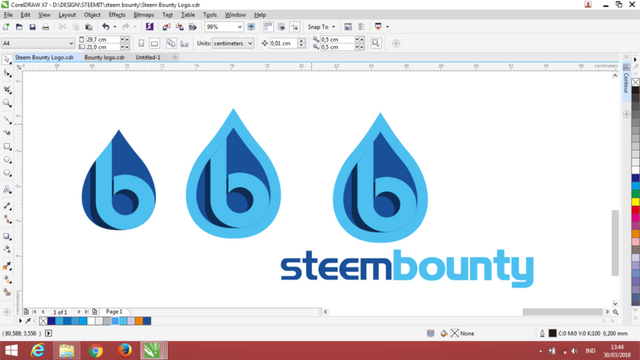Open the A4 page size dropdown
The height and width of the screenshot is (360, 640).
pos(71,43)
